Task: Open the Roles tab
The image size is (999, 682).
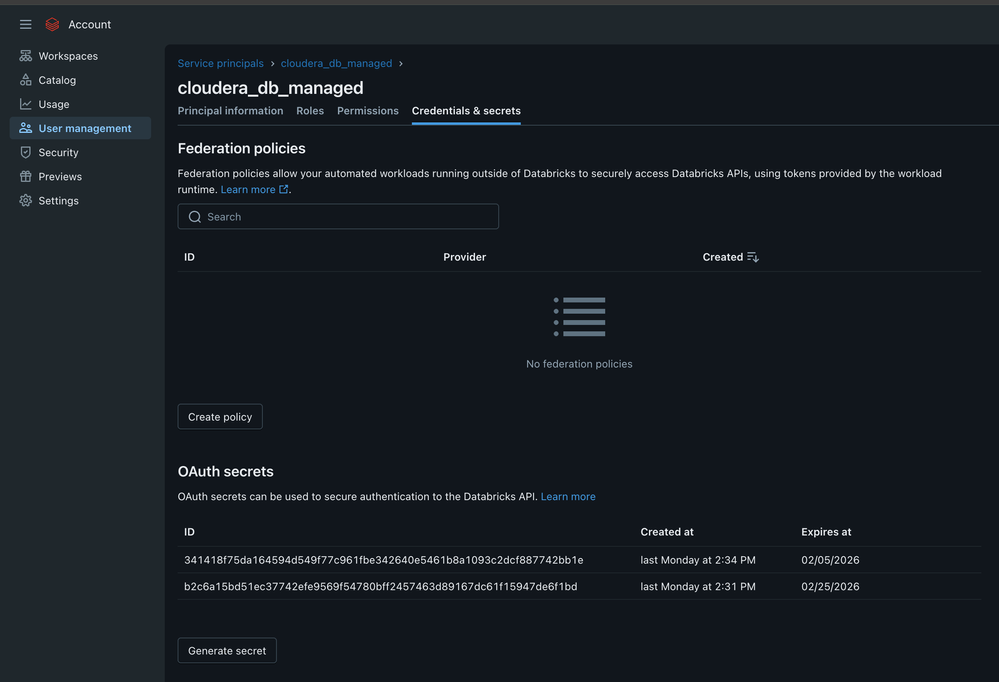Action: pyautogui.click(x=310, y=111)
